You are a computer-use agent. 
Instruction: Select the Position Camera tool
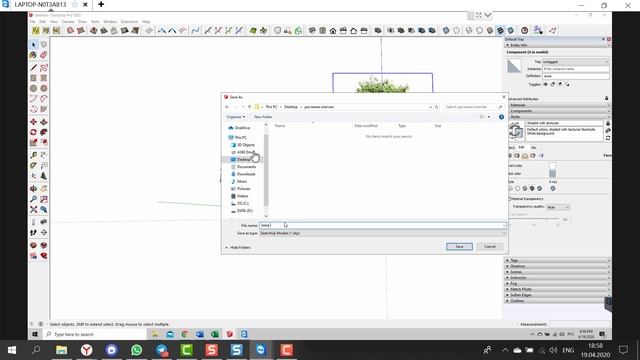(x=33, y=222)
